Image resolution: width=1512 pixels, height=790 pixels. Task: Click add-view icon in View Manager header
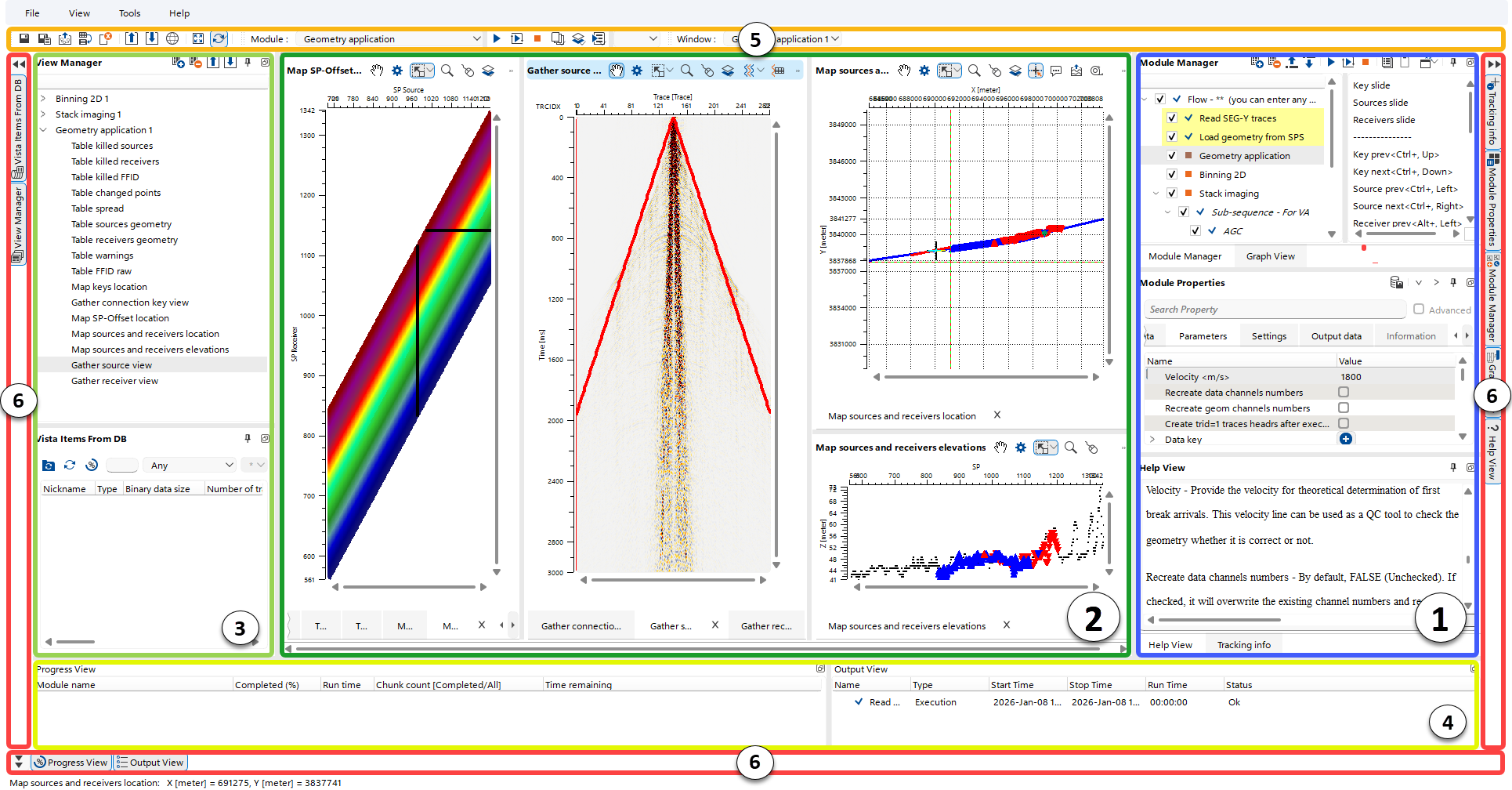179,63
